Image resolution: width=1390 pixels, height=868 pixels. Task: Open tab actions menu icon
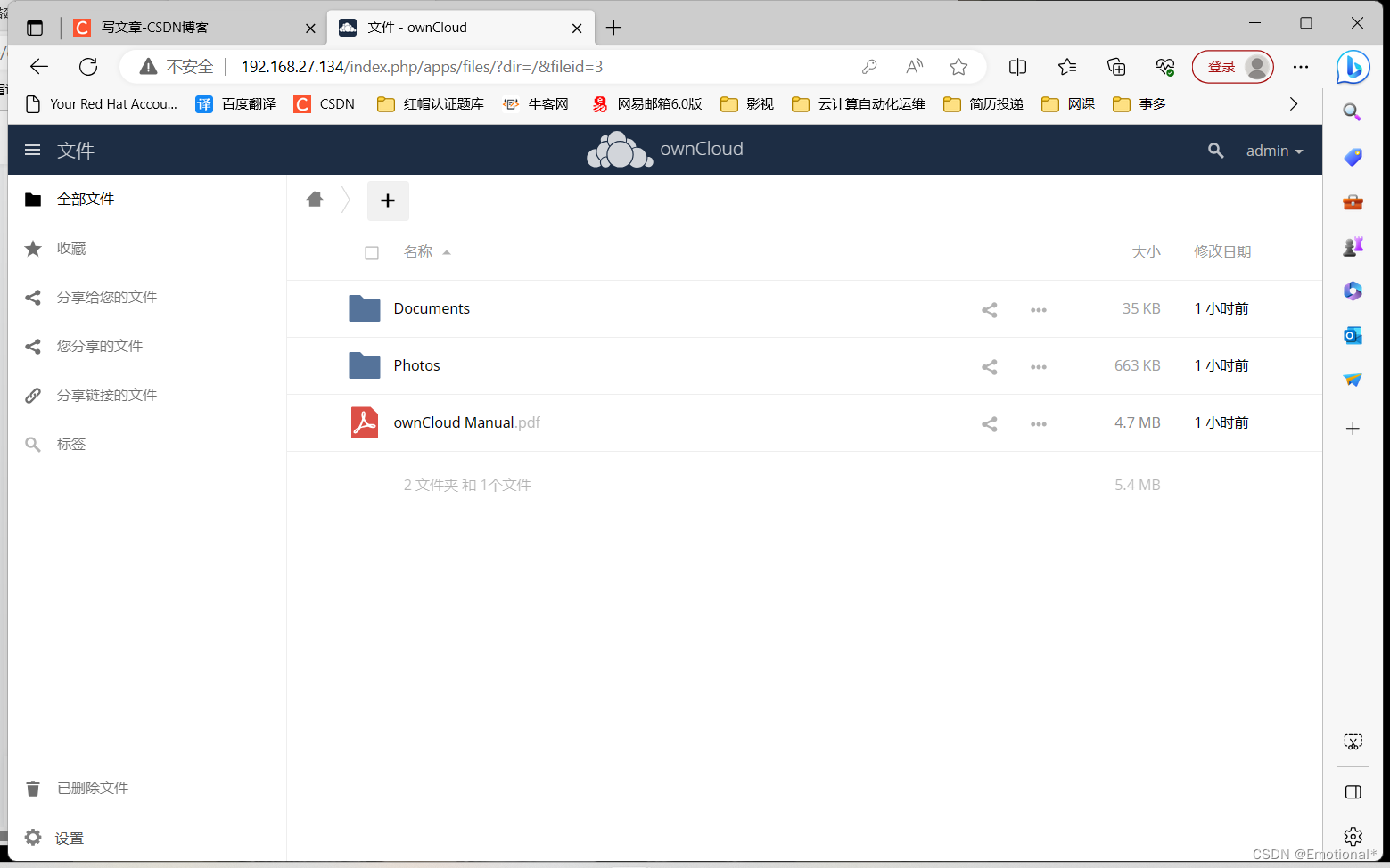tap(35, 28)
